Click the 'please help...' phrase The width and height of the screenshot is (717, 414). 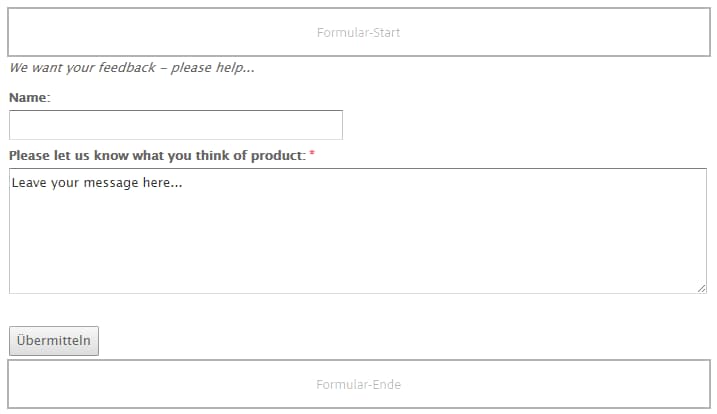click(x=213, y=68)
